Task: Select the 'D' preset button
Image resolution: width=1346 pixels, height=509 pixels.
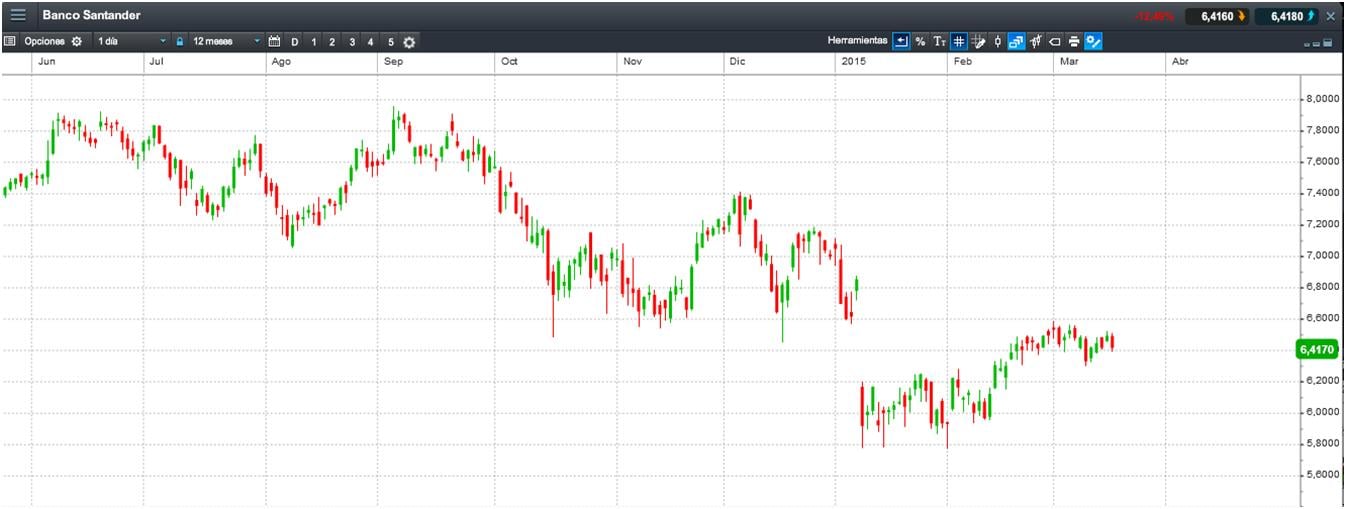Action: coord(295,41)
